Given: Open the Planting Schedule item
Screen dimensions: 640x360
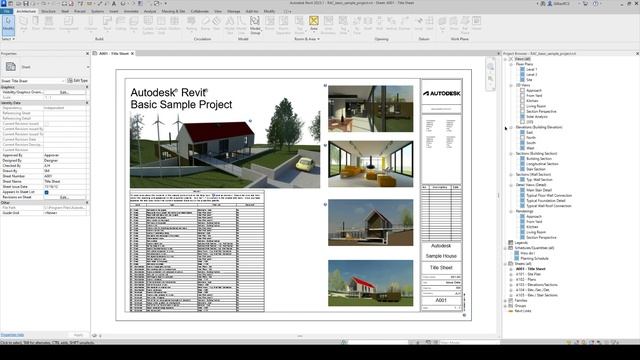Looking at the screenshot, I should click(534, 258).
